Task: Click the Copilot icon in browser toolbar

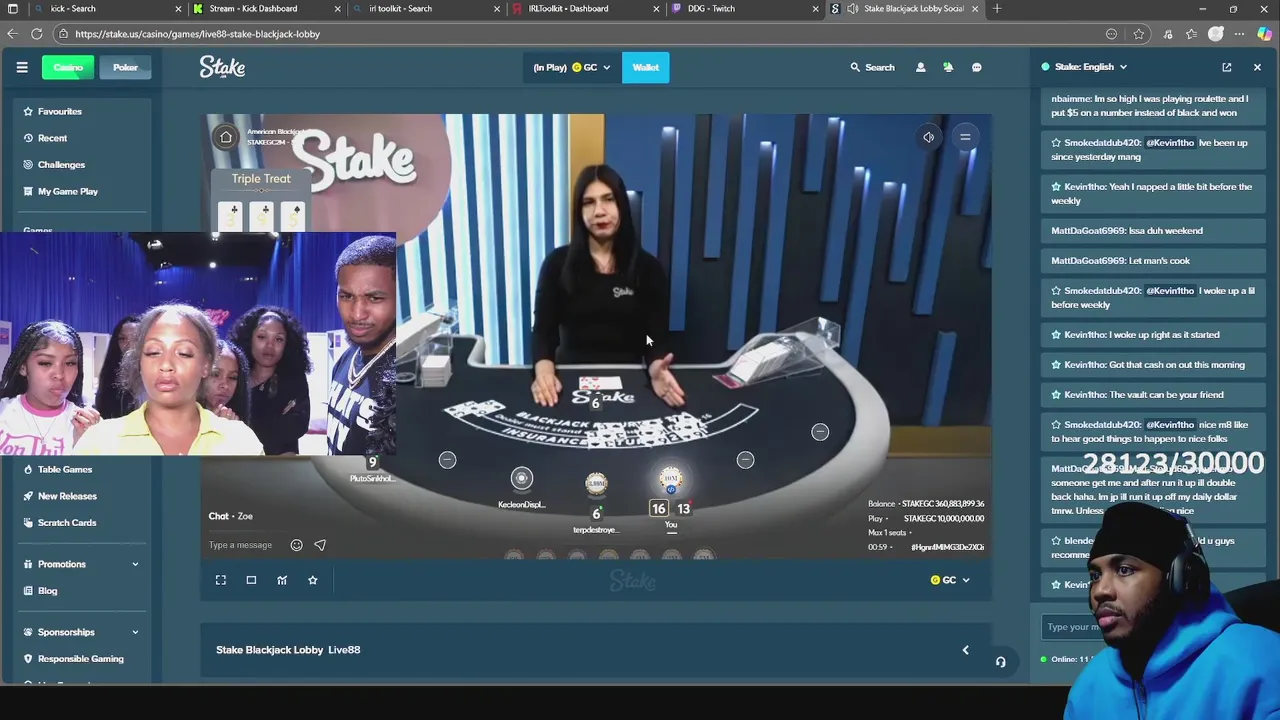Action: coord(1264,34)
